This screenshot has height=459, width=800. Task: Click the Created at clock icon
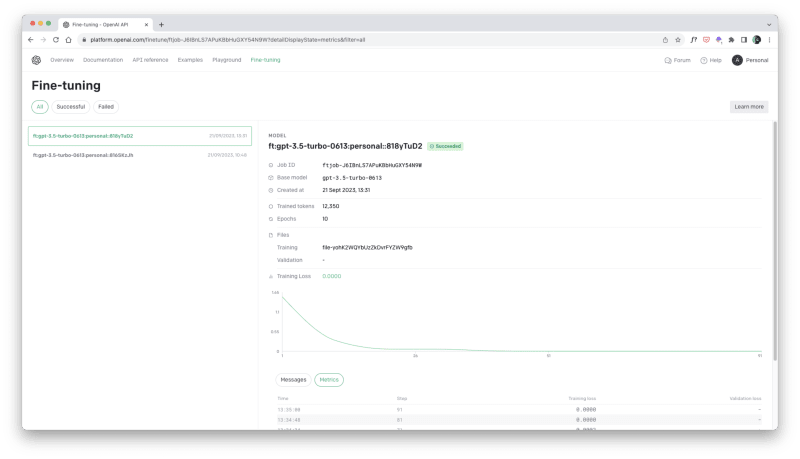271,190
